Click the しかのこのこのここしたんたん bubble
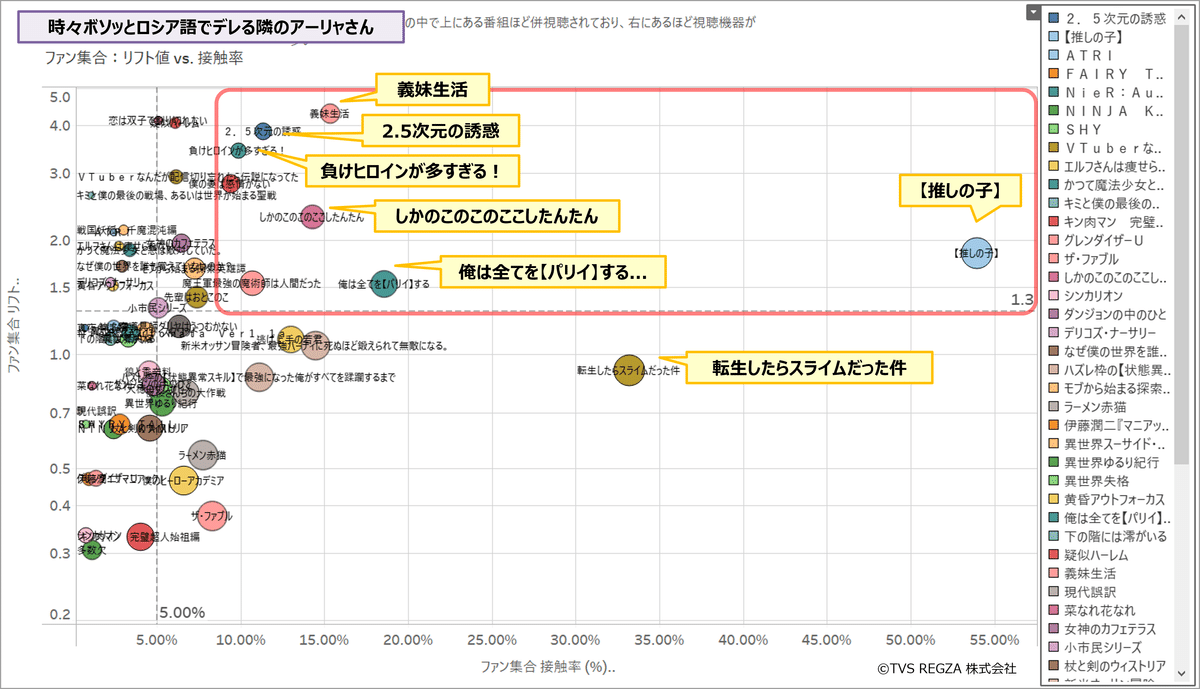This screenshot has height=689, width=1200. (x=313, y=216)
